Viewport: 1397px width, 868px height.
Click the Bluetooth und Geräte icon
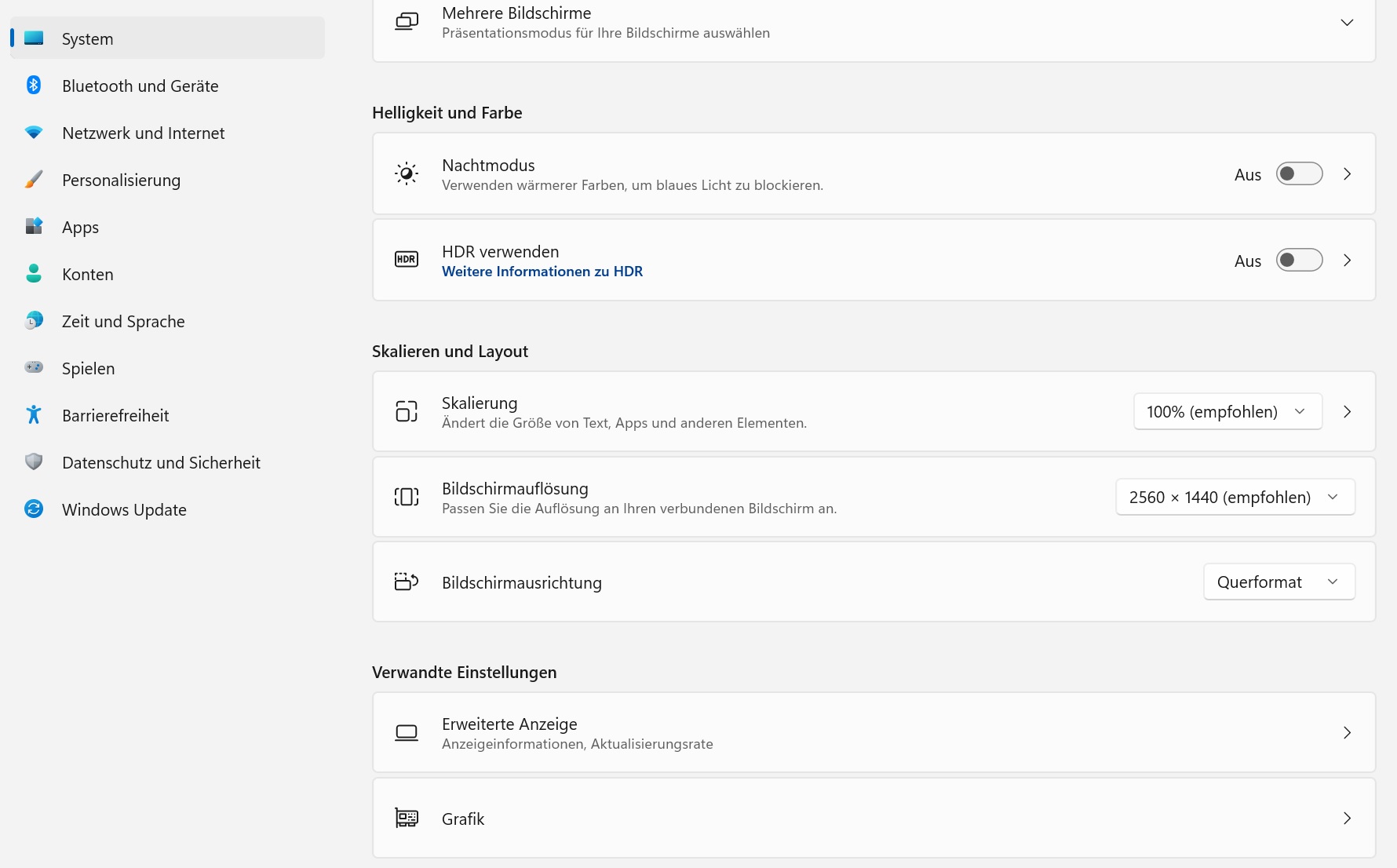[x=34, y=86]
